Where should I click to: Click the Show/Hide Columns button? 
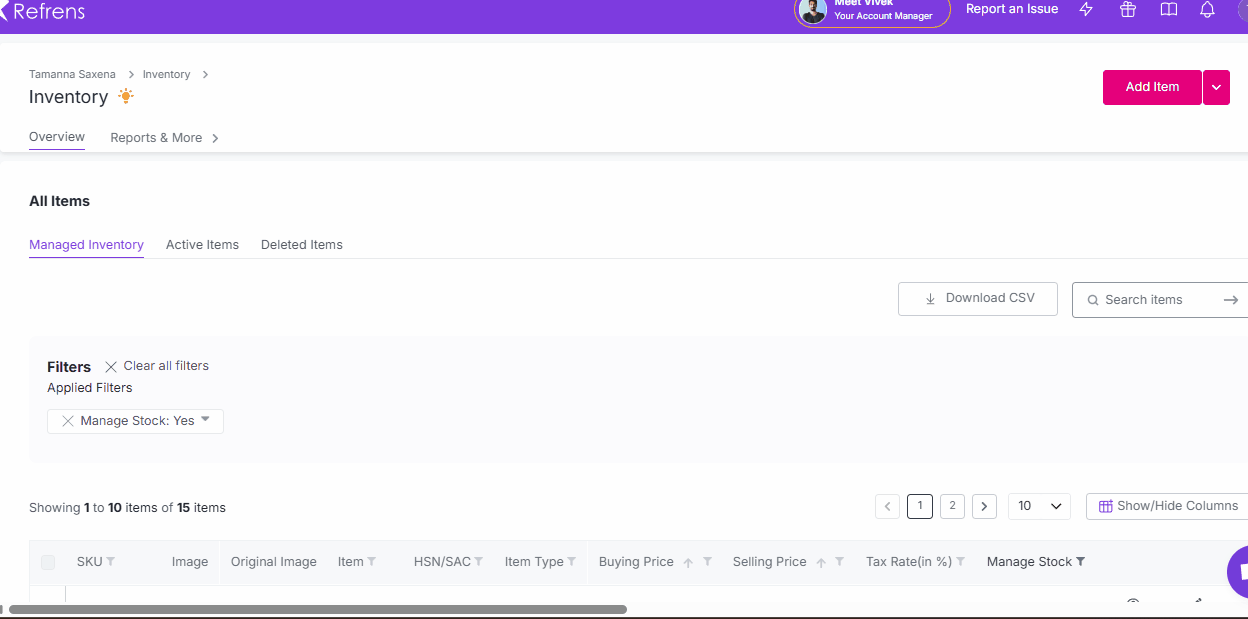(x=1167, y=506)
